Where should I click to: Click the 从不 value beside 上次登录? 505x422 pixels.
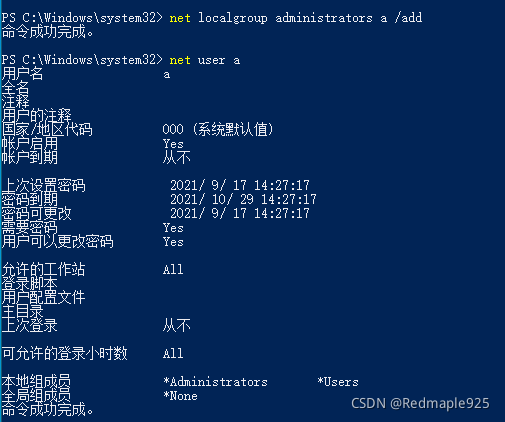coord(176,325)
